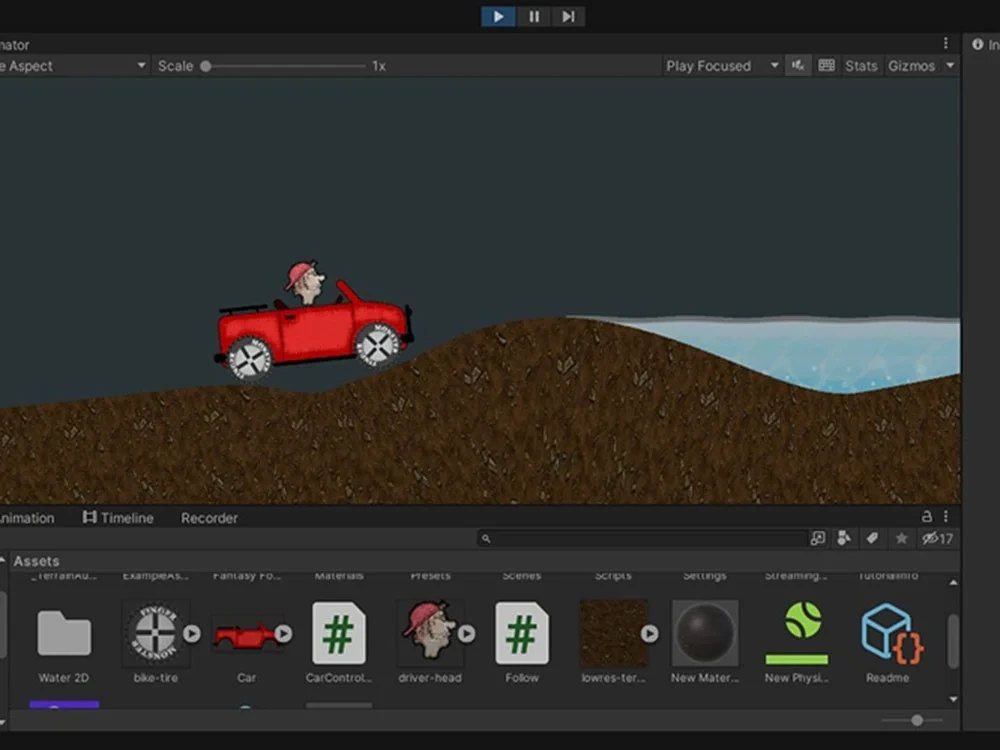Select the CarControl script asset

coord(339,634)
